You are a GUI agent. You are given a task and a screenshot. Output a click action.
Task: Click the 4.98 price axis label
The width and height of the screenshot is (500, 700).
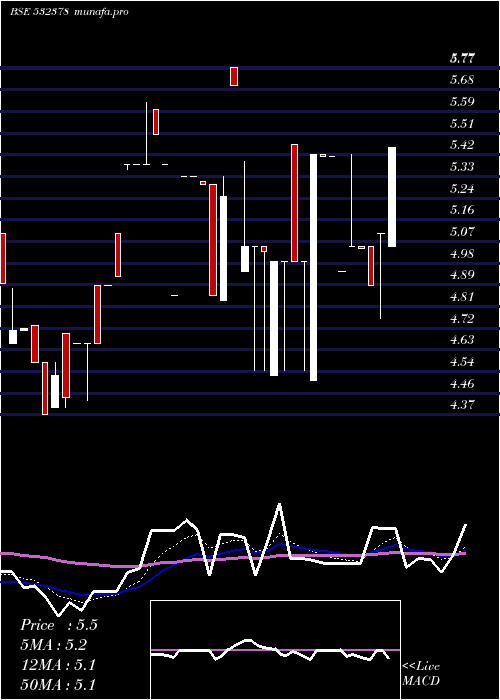tap(462, 253)
